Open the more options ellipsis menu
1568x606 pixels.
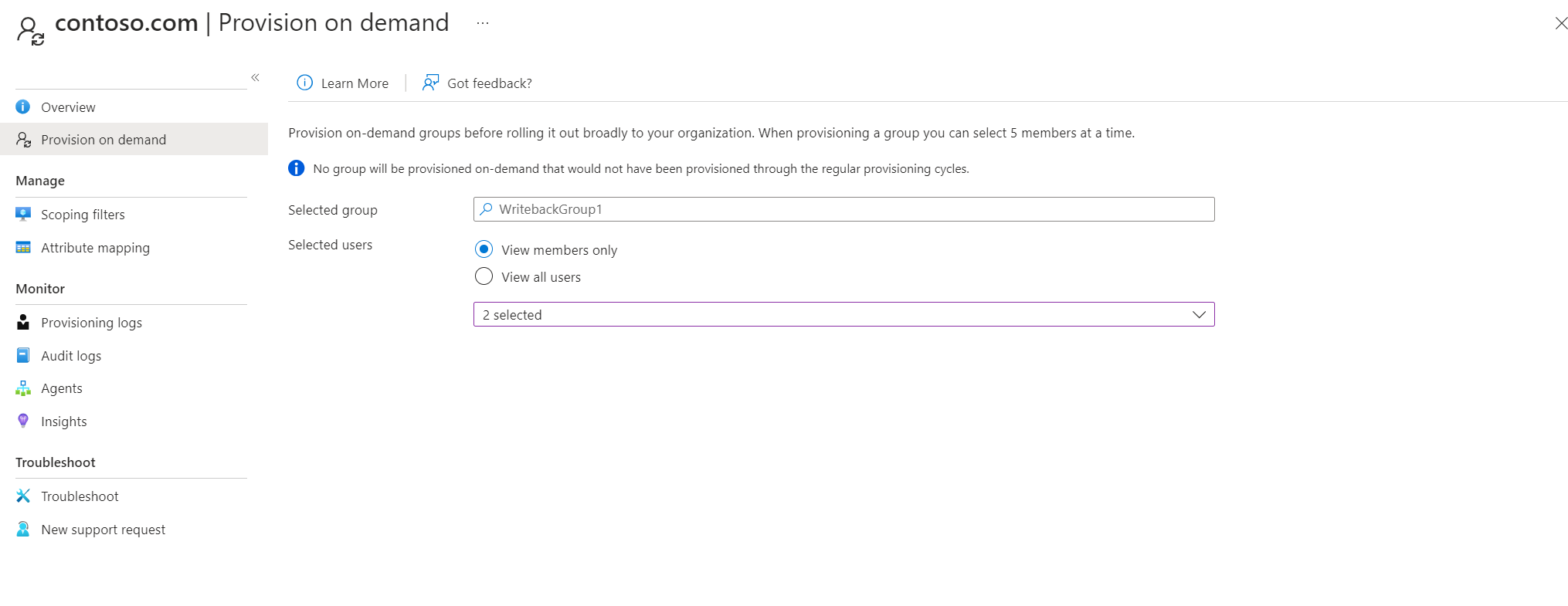tap(483, 23)
